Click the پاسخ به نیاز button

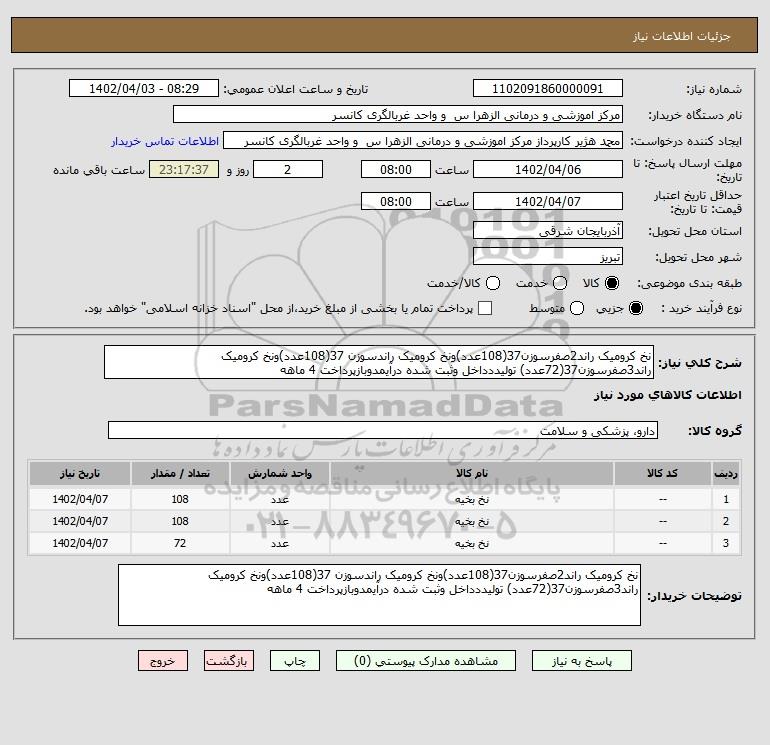point(582,661)
